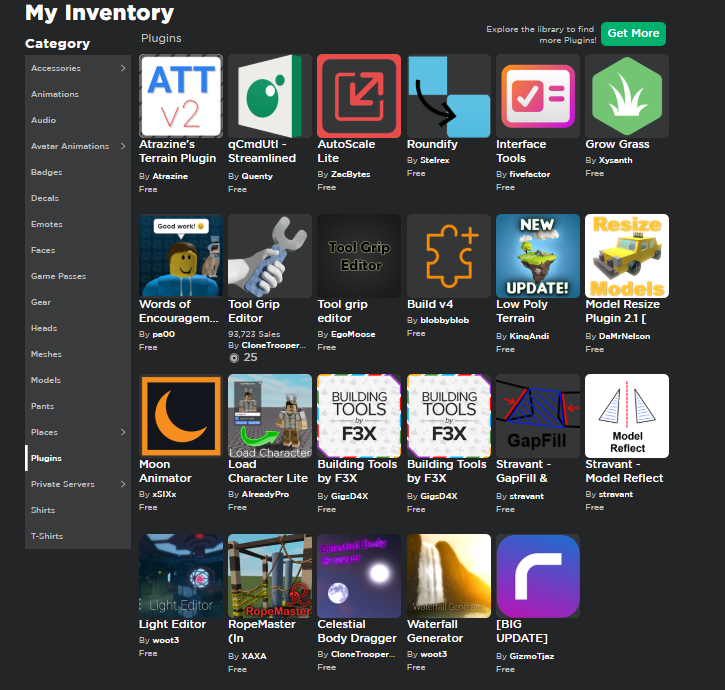Select the Gear category
The height and width of the screenshot is (690, 725).
click(x=78, y=302)
